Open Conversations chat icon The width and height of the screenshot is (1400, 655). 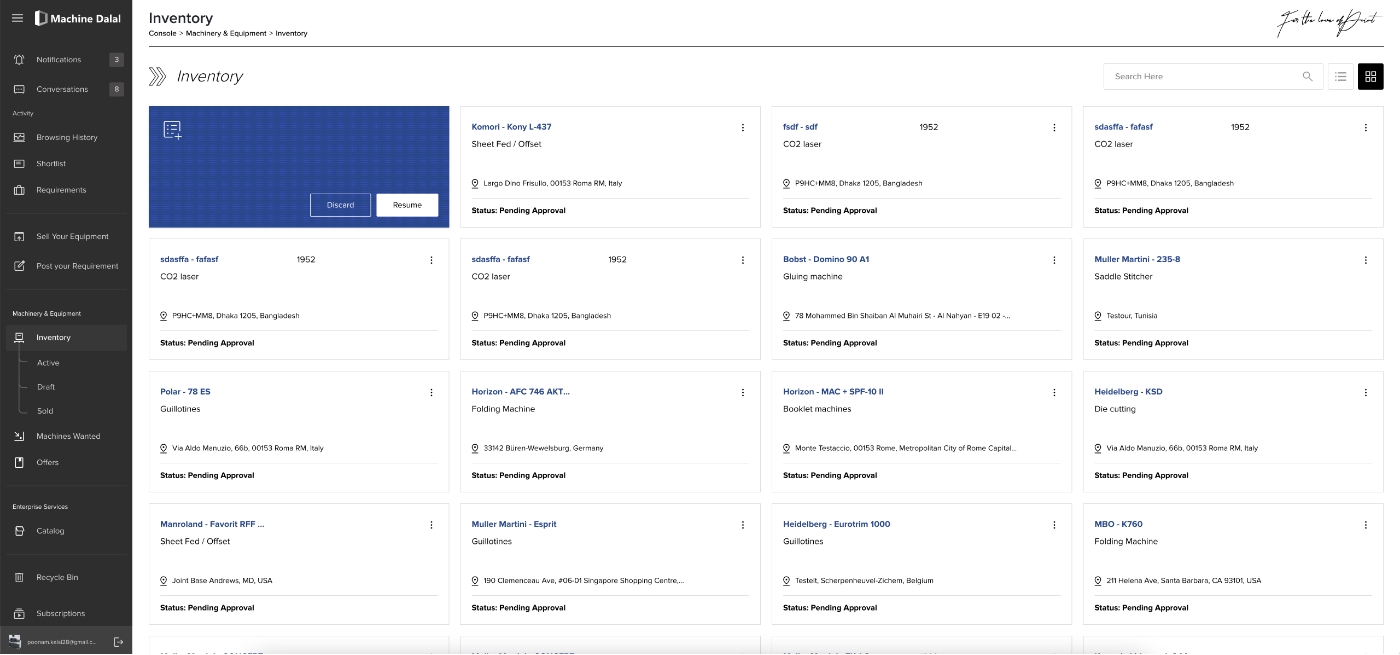19,89
